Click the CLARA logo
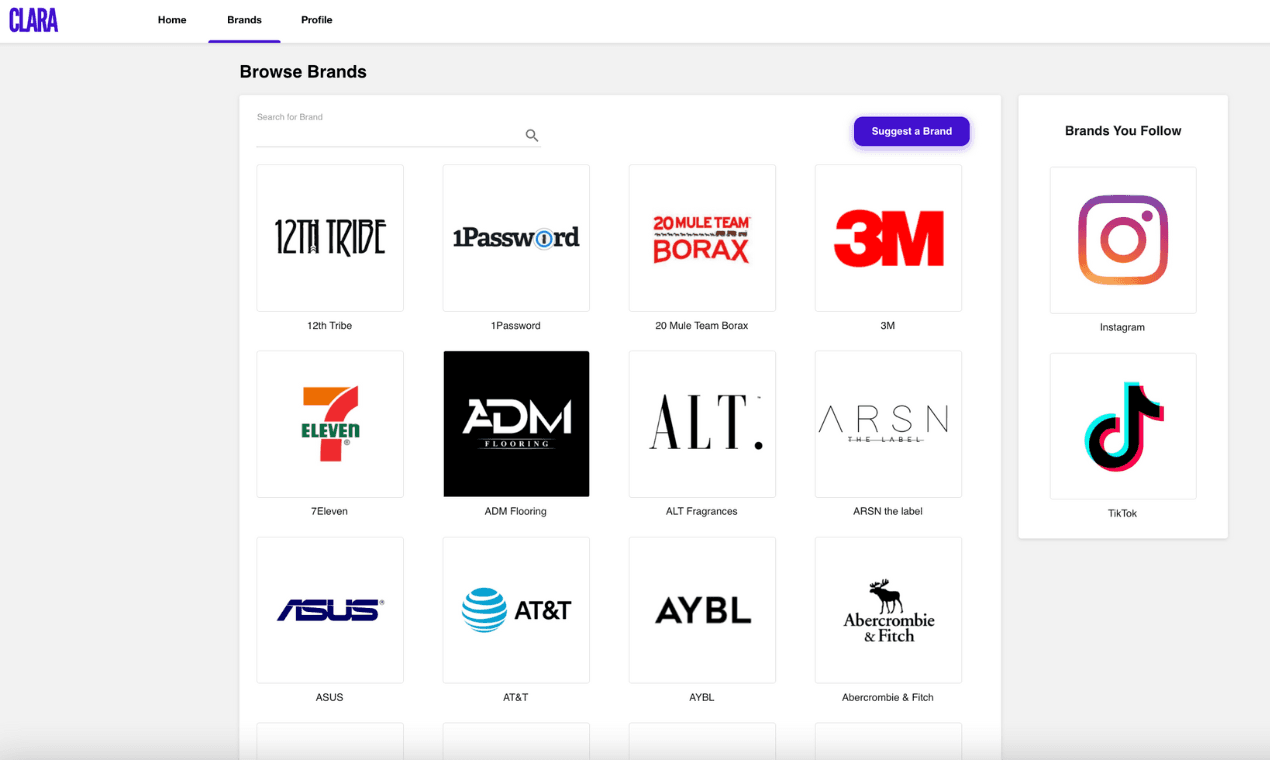 coord(34,20)
